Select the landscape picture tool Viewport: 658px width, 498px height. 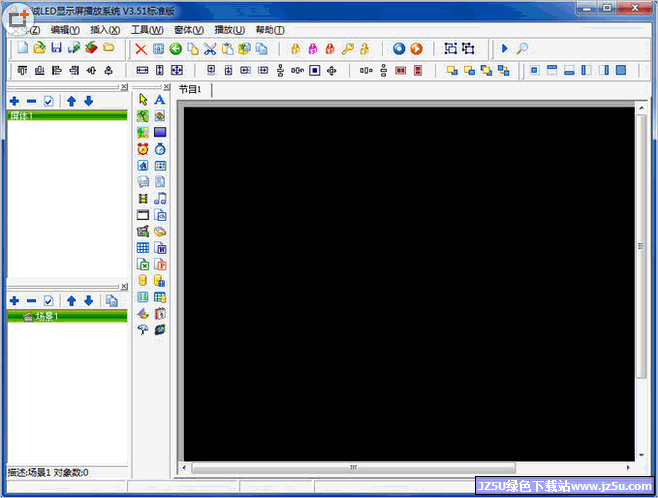(143, 133)
